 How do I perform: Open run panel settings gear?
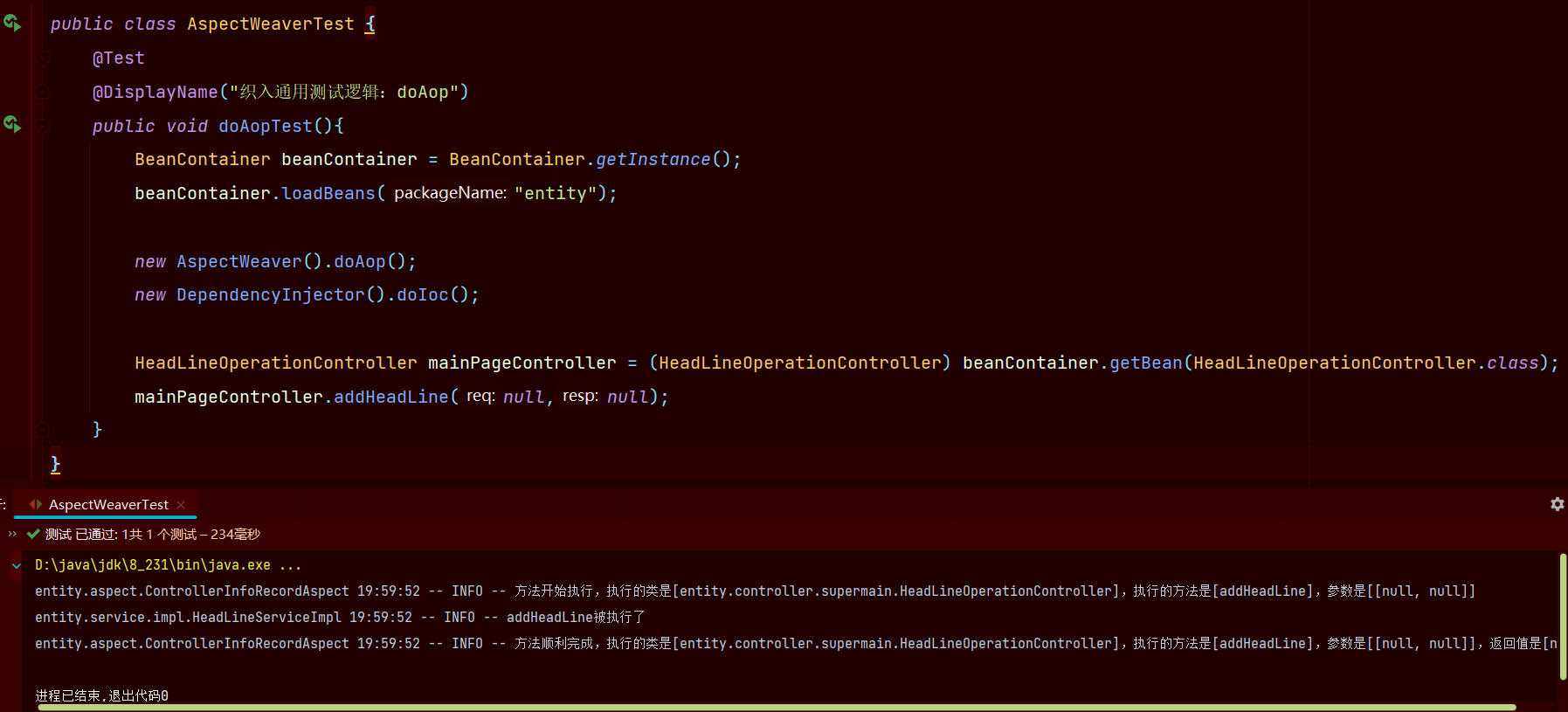click(x=1557, y=504)
